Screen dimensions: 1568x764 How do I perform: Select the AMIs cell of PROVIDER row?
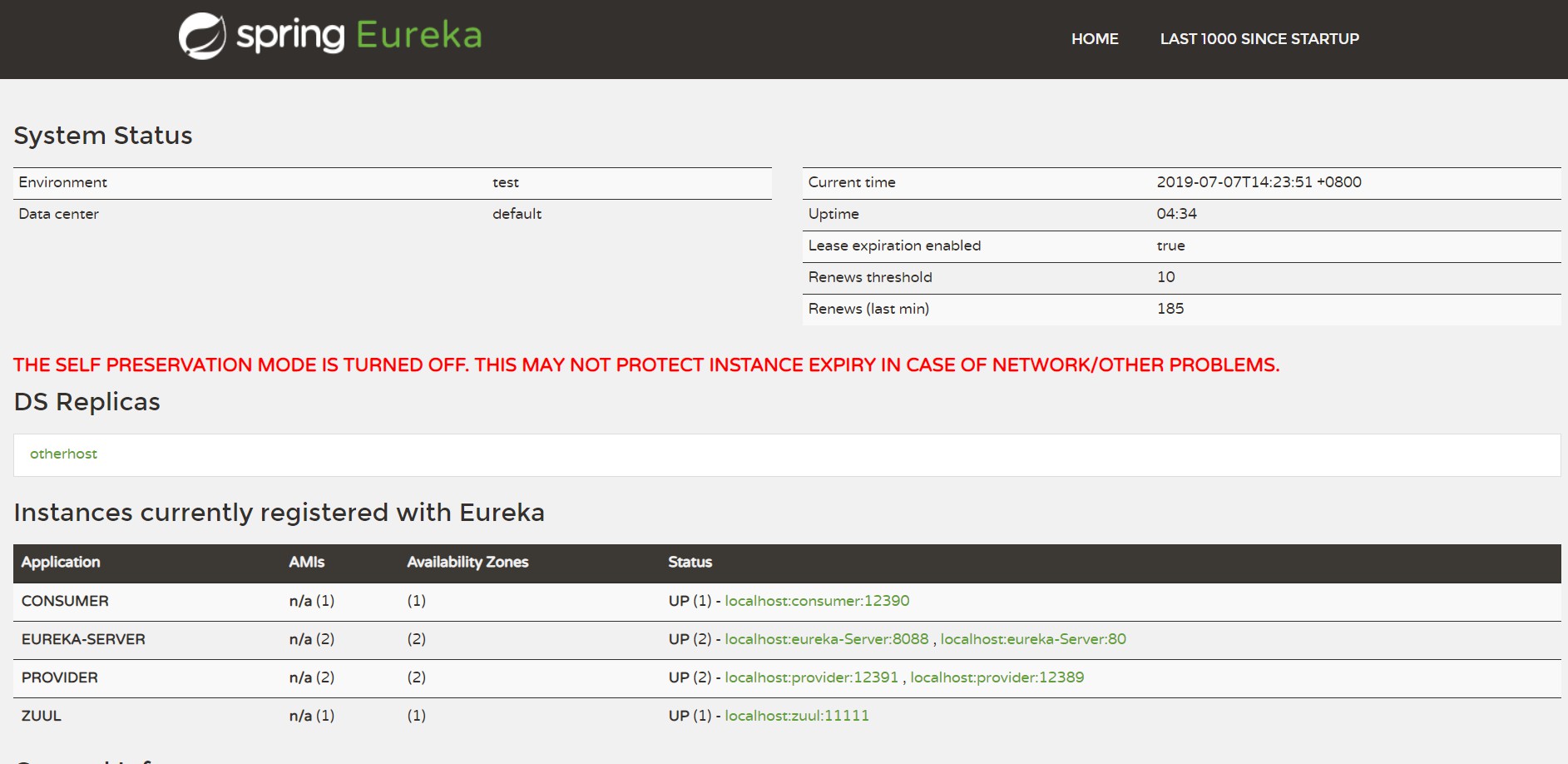[312, 677]
